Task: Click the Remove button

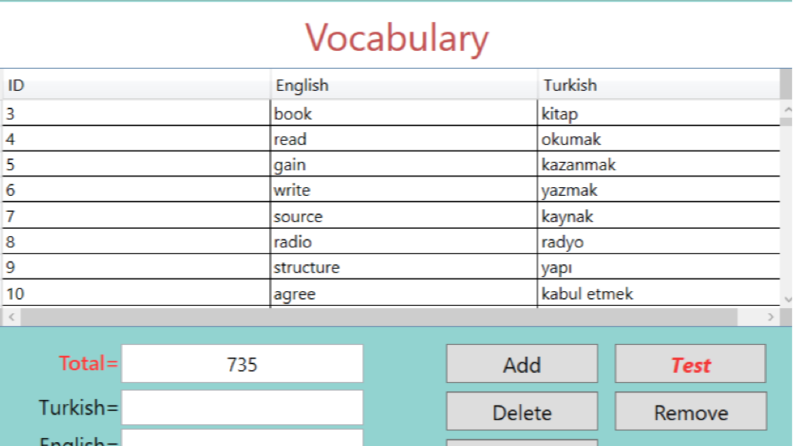Action: [691, 411]
